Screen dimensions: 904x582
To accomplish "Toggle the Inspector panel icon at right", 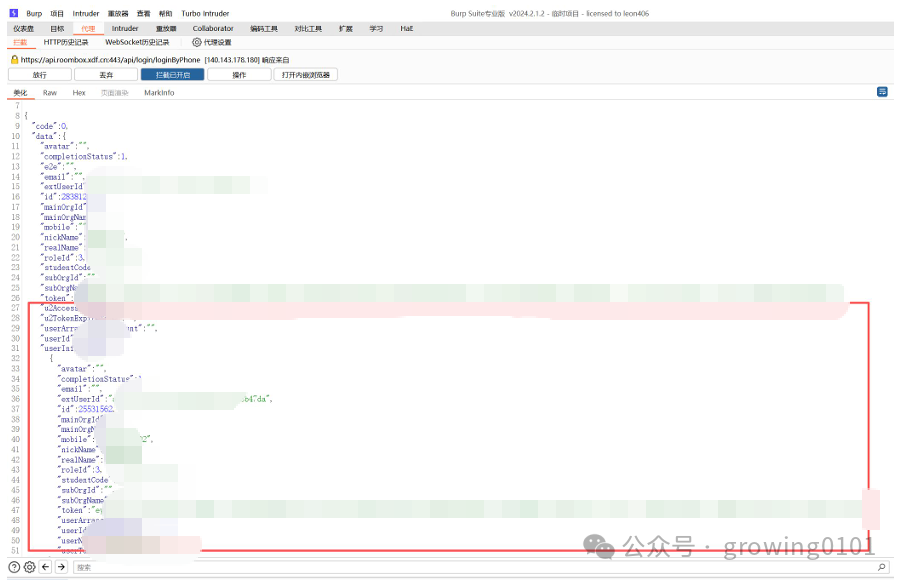I will (882, 92).
